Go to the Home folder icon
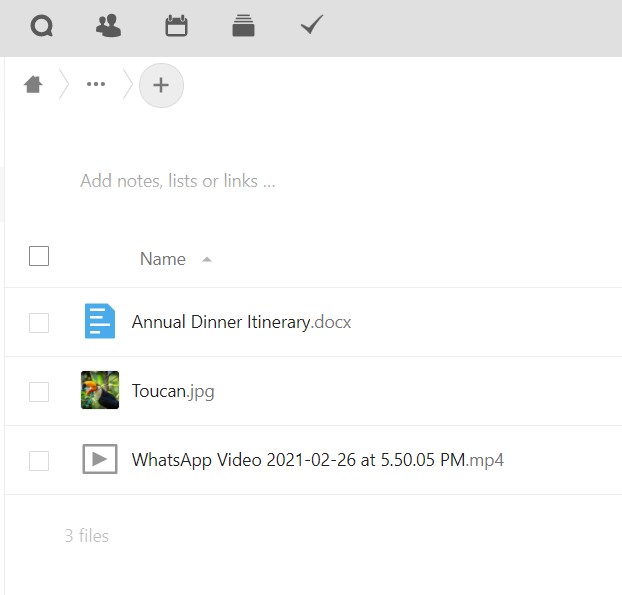The image size is (622, 595). click(33, 85)
